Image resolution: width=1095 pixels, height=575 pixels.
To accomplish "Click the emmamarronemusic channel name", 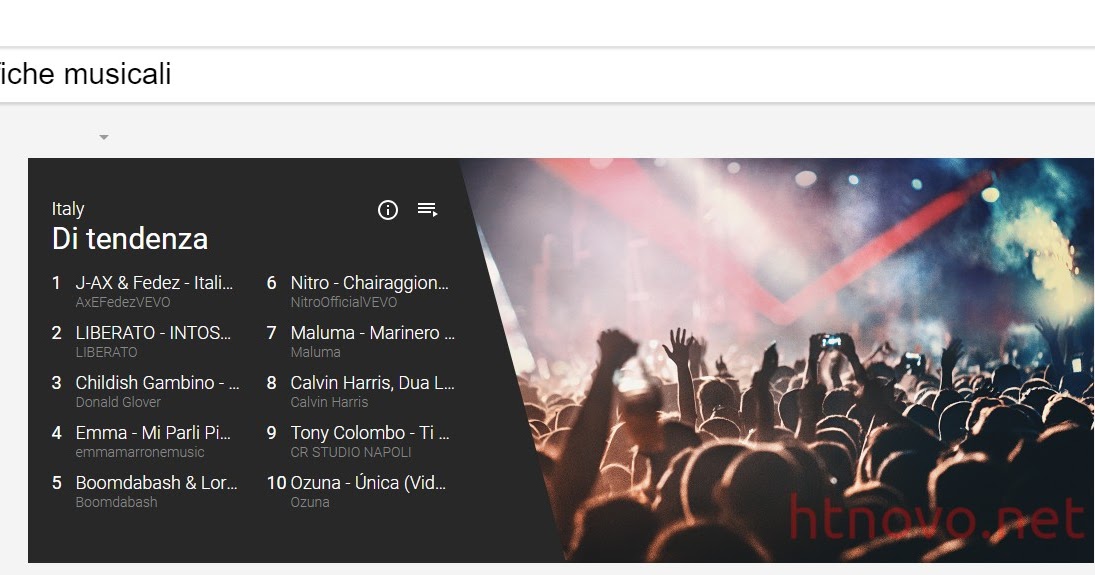I will [140, 452].
